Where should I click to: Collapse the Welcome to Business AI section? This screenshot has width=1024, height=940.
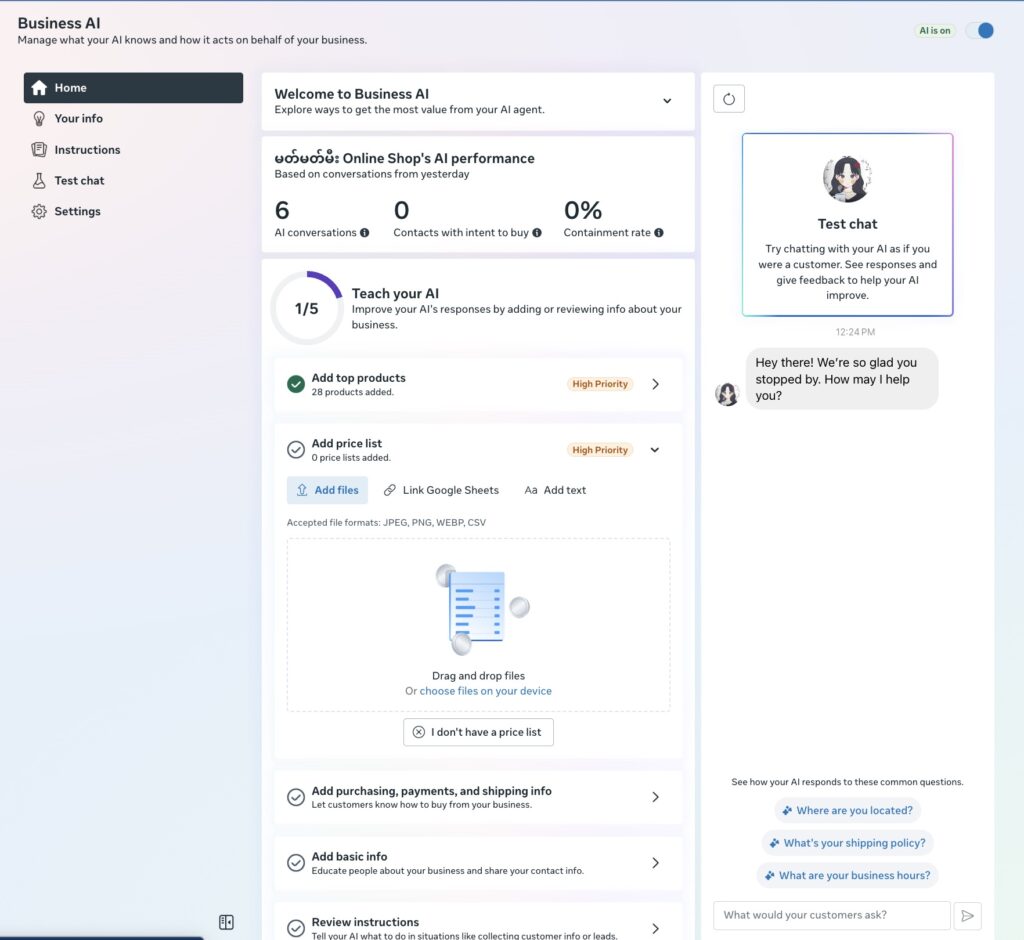(x=667, y=101)
